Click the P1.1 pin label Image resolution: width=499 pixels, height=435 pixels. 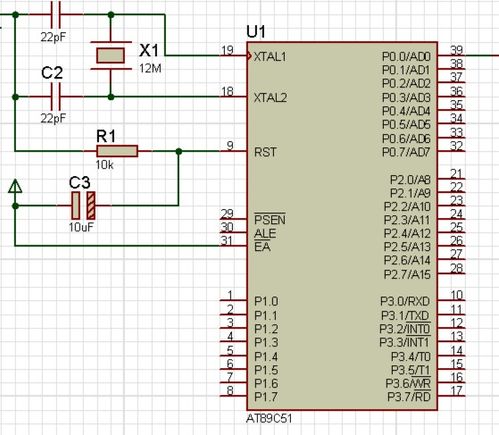[266, 315]
